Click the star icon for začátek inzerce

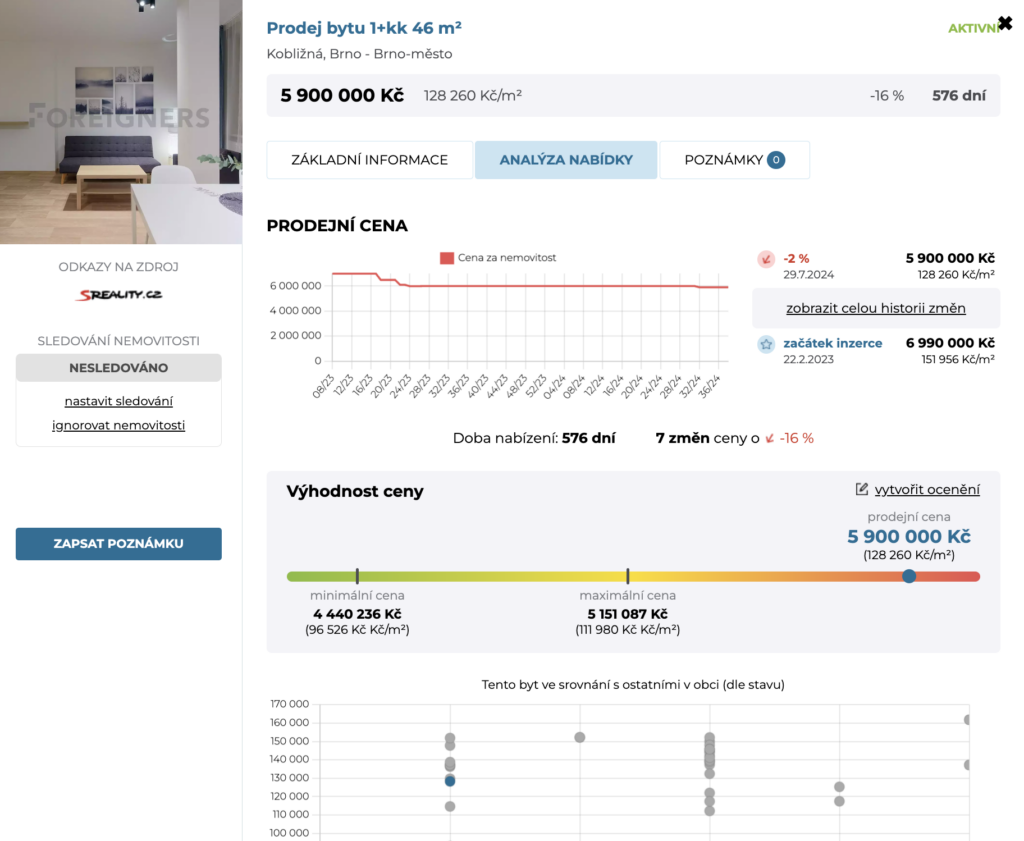[766, 344]
